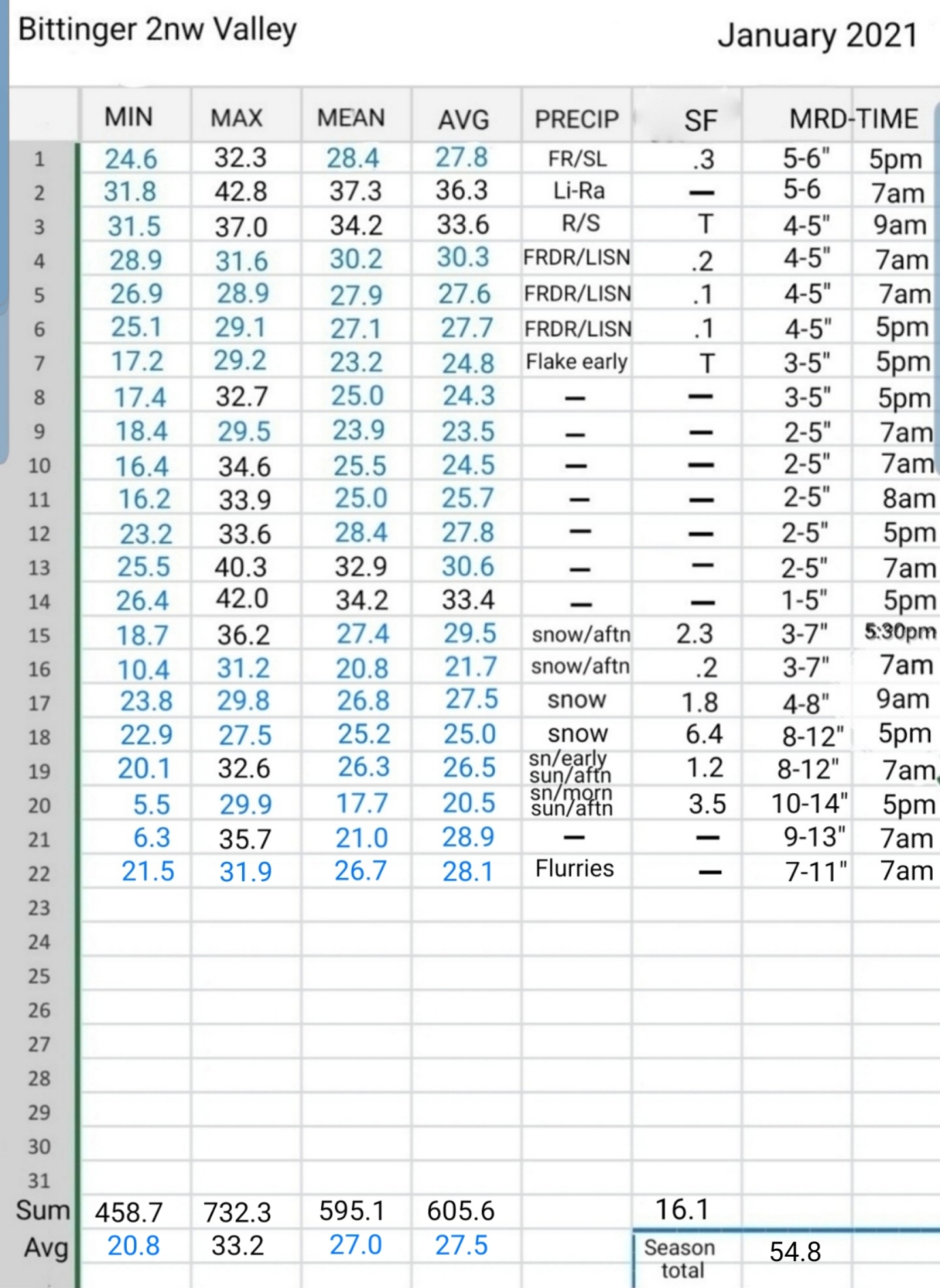Click the 6.4 snowfall cell

(x=704, y=734)
